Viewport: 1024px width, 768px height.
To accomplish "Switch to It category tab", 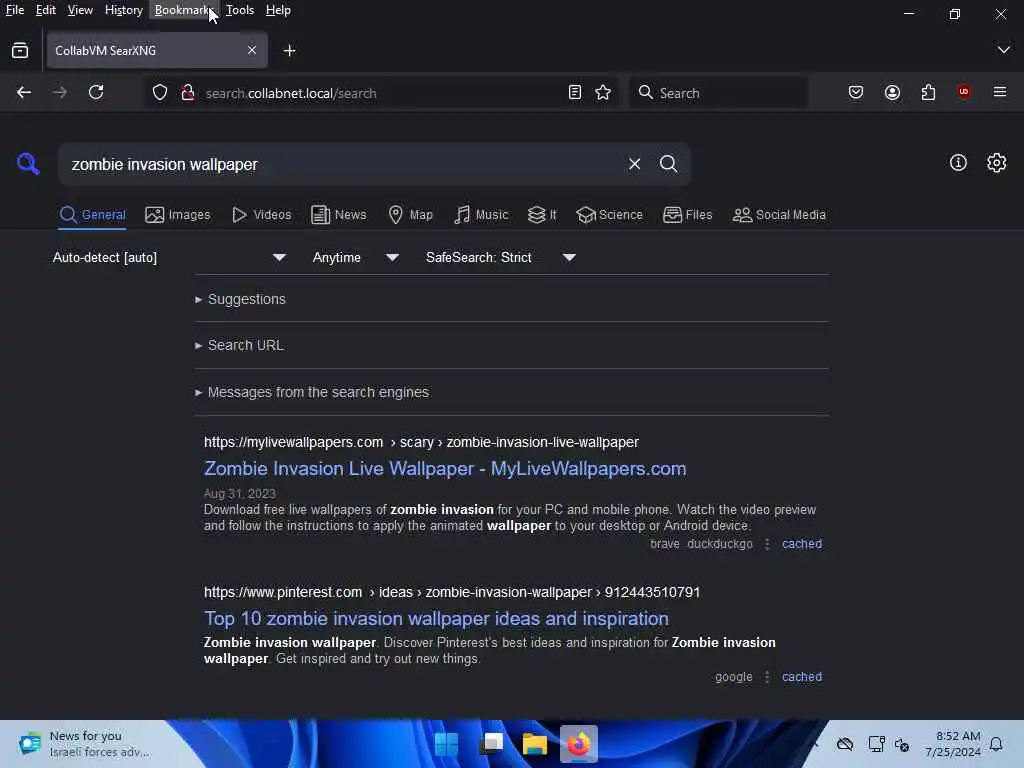I will coord(542,215).
